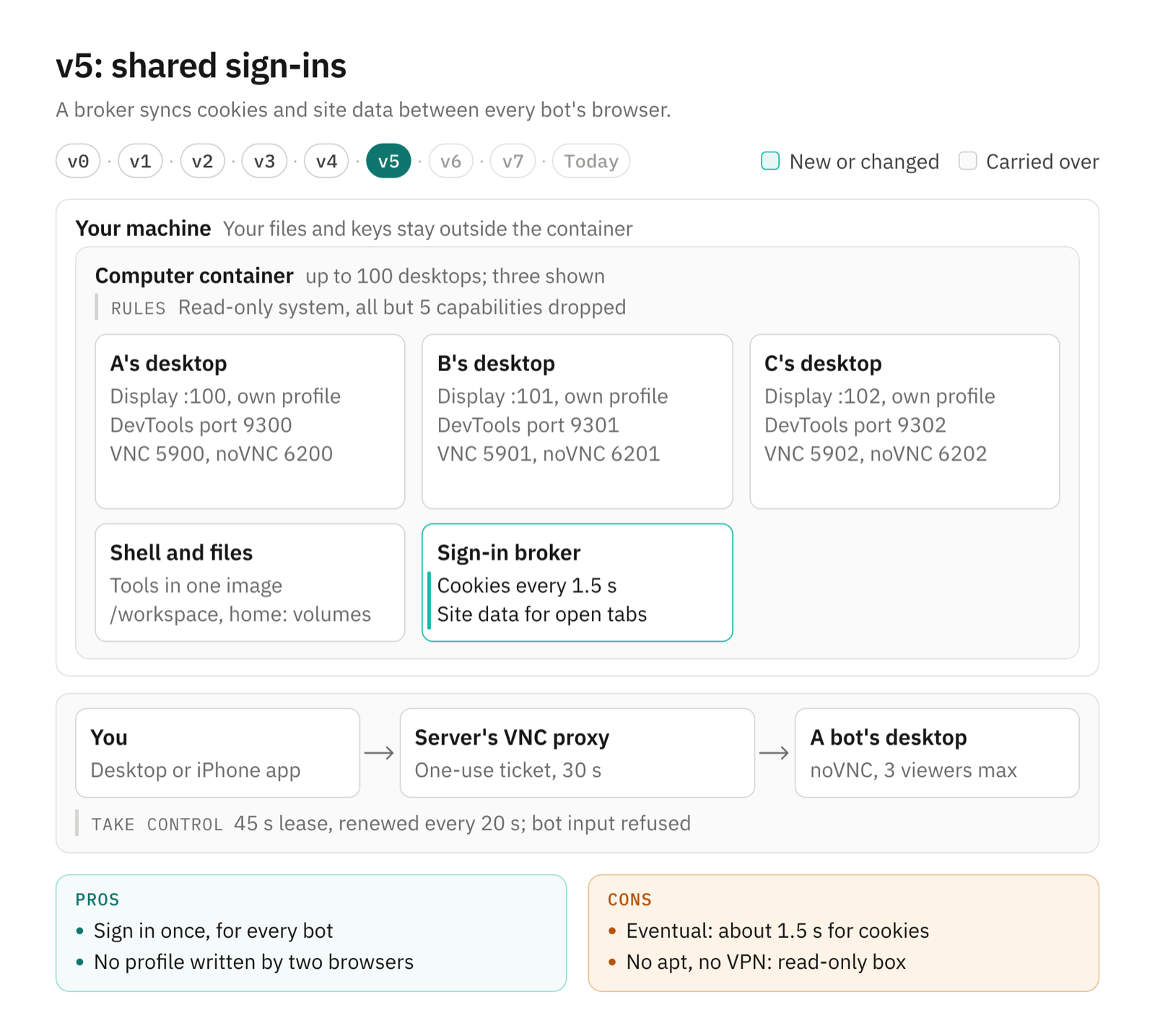Click the New or changed legend swatch
The image size is (1155, 1036).
pos(770,161)
